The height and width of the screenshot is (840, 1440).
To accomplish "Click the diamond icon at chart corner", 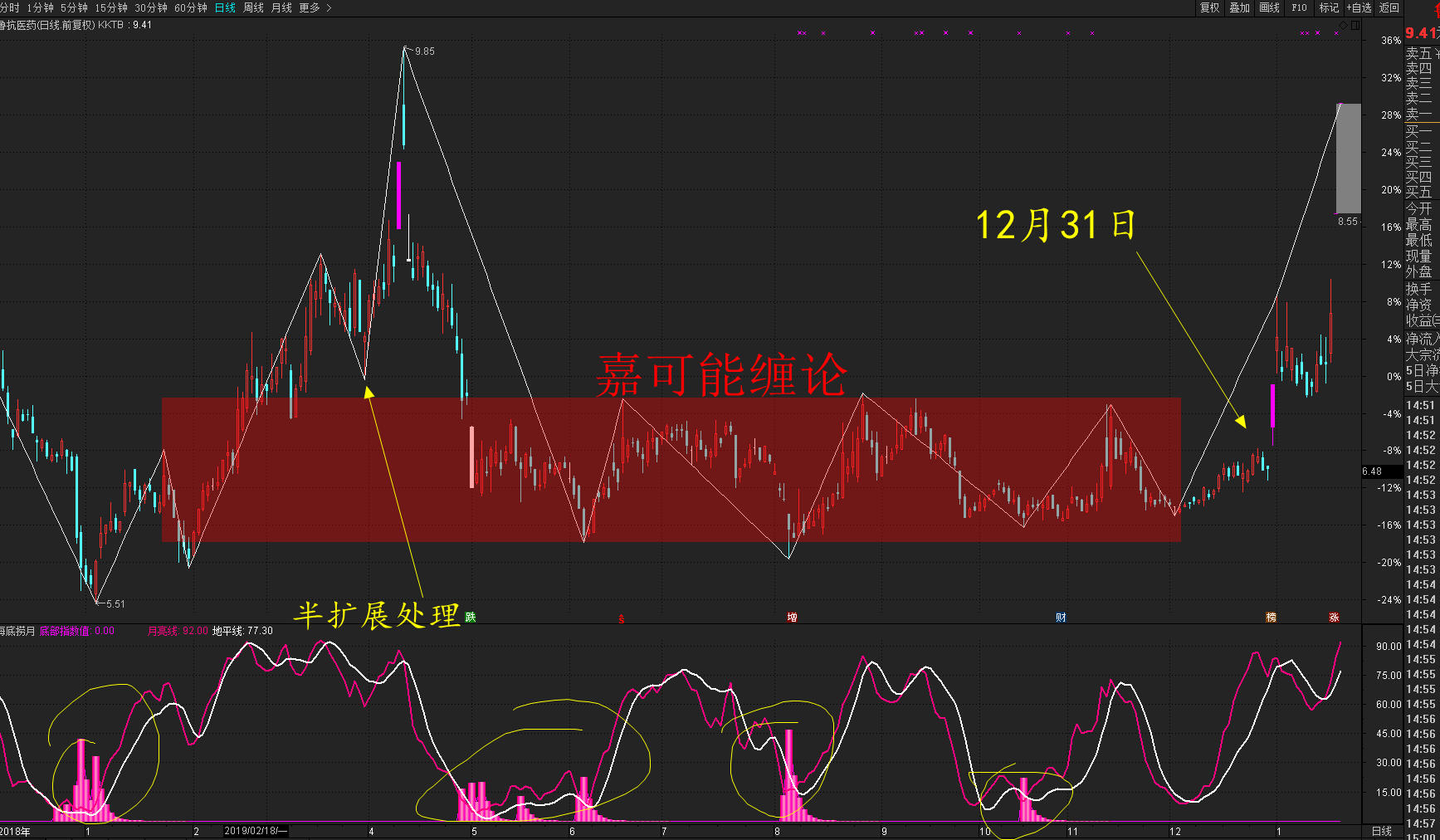I will pyautogui.click(x=1344, y=25).
